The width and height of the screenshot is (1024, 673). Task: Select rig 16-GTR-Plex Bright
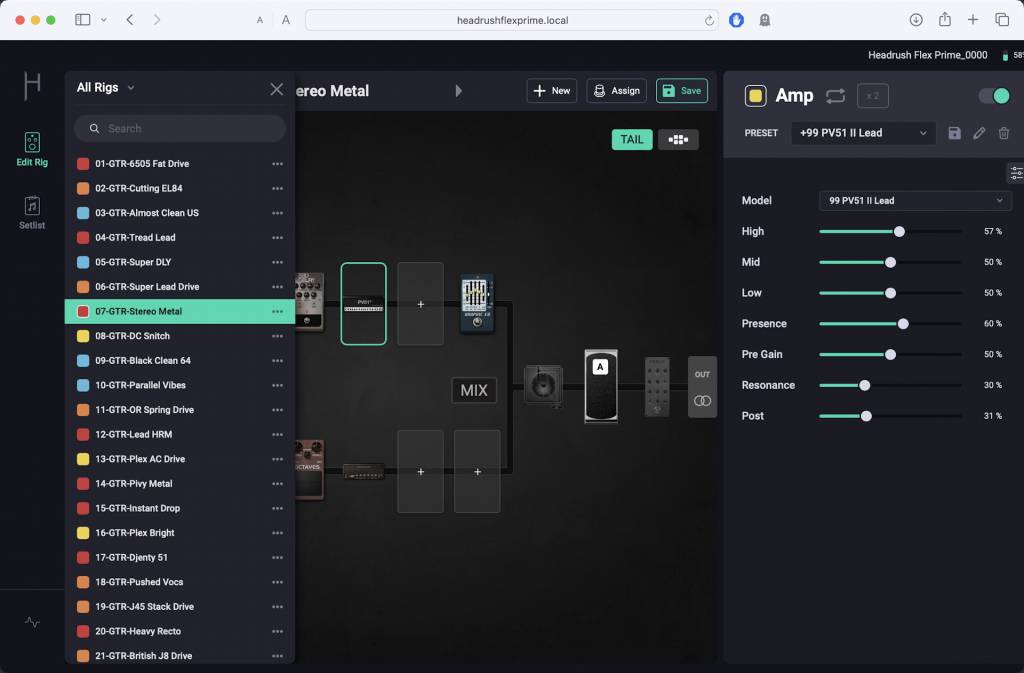click(180, 533)
